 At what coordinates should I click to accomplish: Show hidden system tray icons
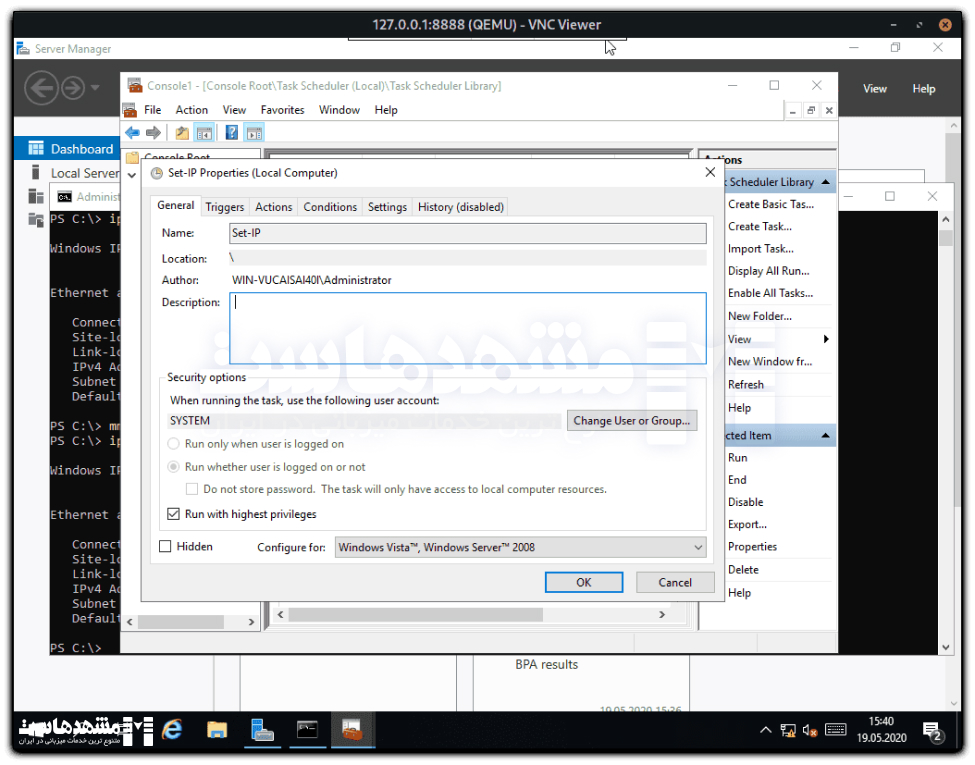766,731
